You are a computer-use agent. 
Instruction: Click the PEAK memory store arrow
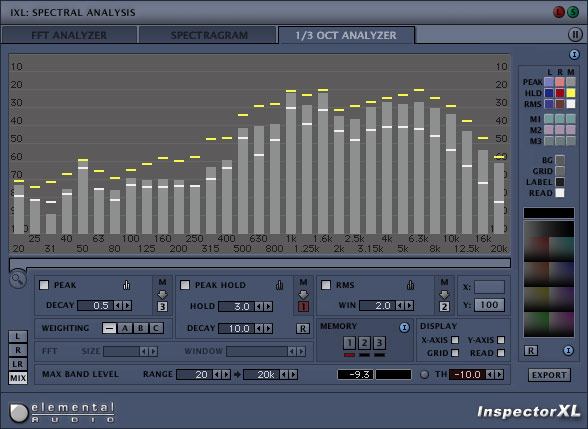point(162,295)
